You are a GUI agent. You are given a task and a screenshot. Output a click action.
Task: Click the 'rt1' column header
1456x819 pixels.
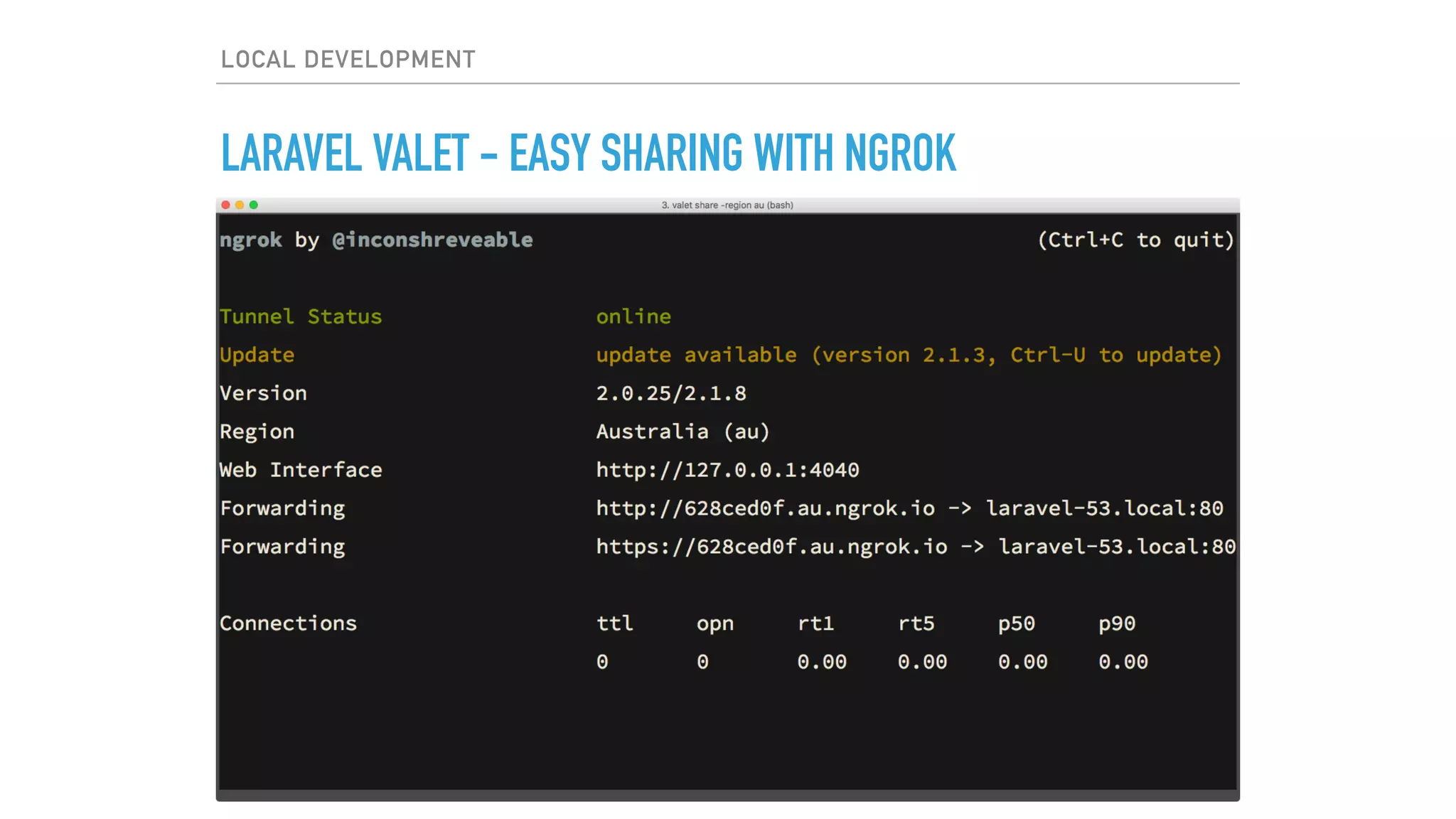[815, 623]
